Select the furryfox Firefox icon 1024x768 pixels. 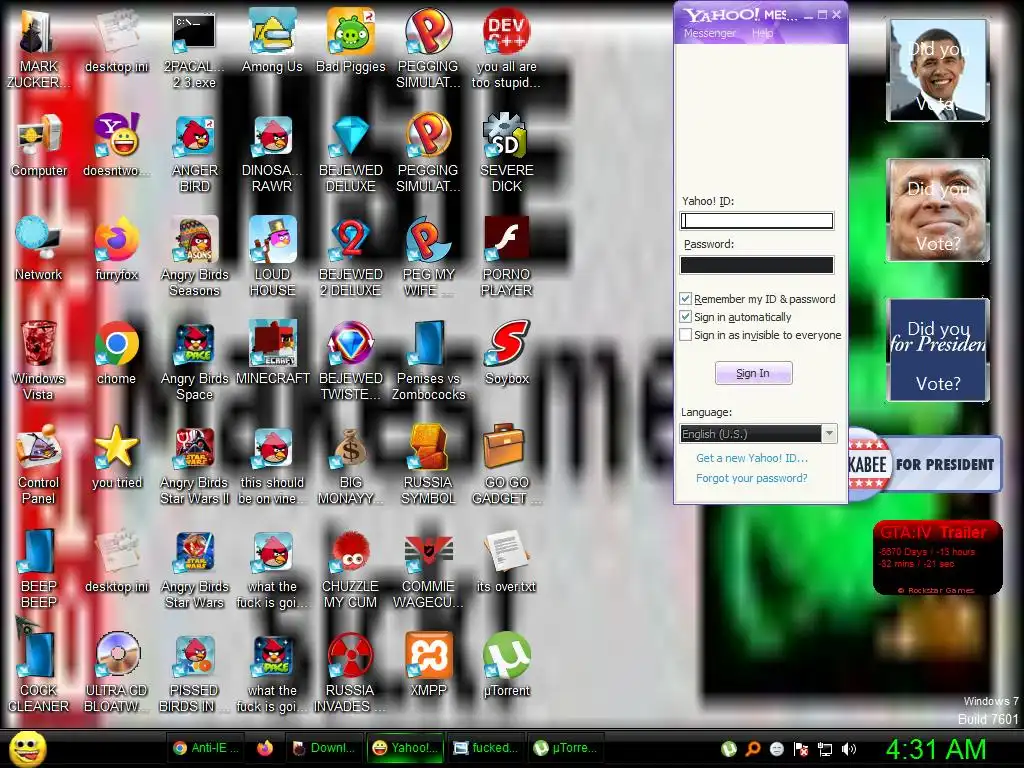(117, 249)
